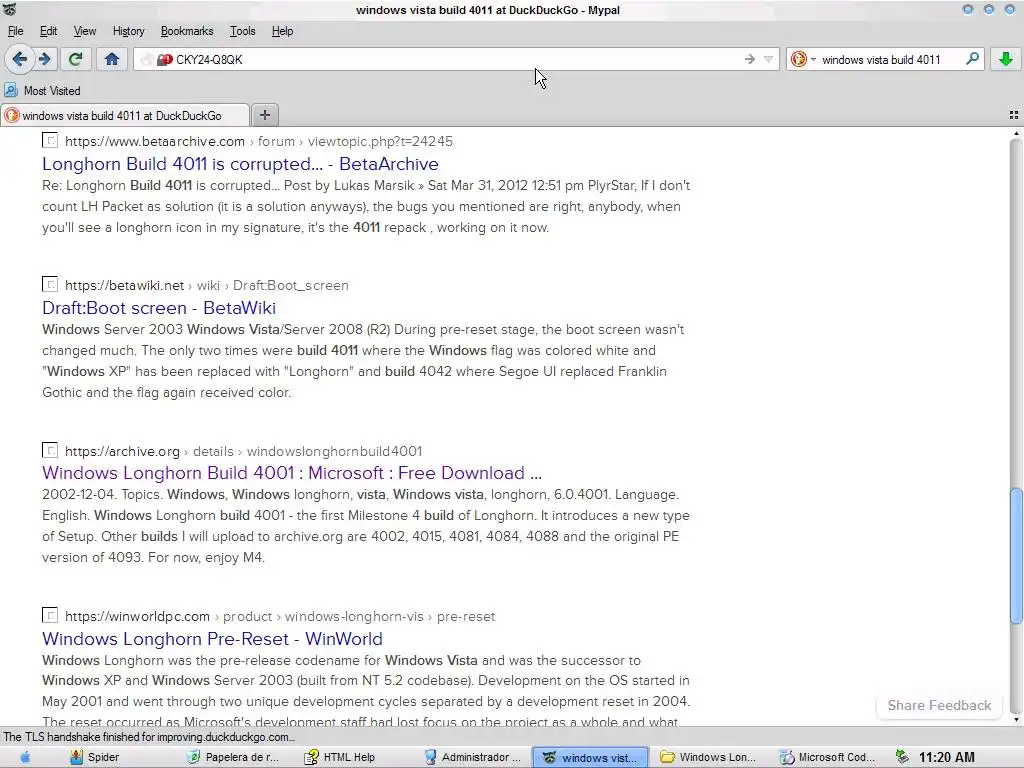Open the search engine selector dropdown
This screenshot has width=1024, height=768.
[803, 59]
